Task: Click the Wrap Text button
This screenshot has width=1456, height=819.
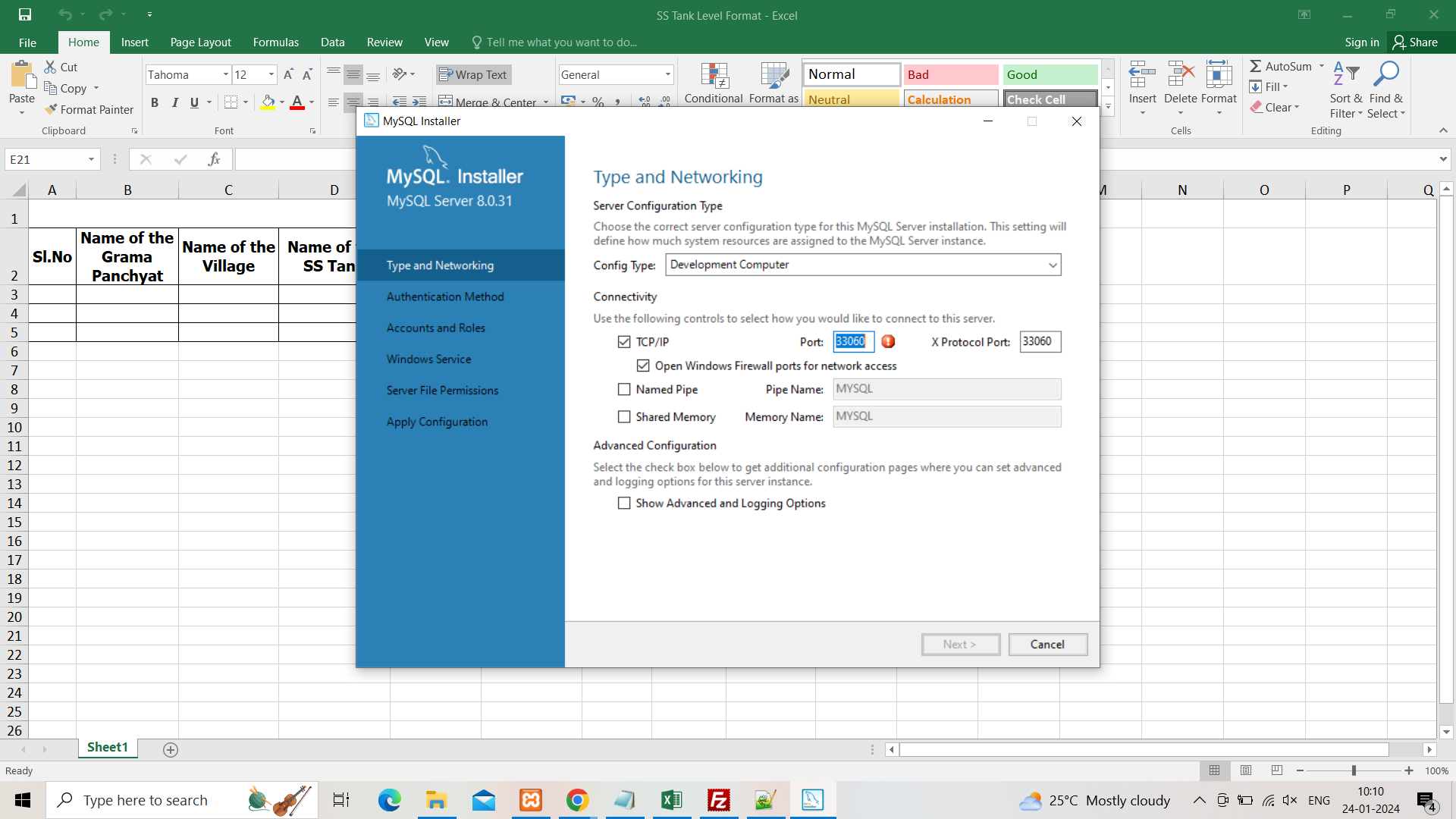Action: click(x=473, y=74)
